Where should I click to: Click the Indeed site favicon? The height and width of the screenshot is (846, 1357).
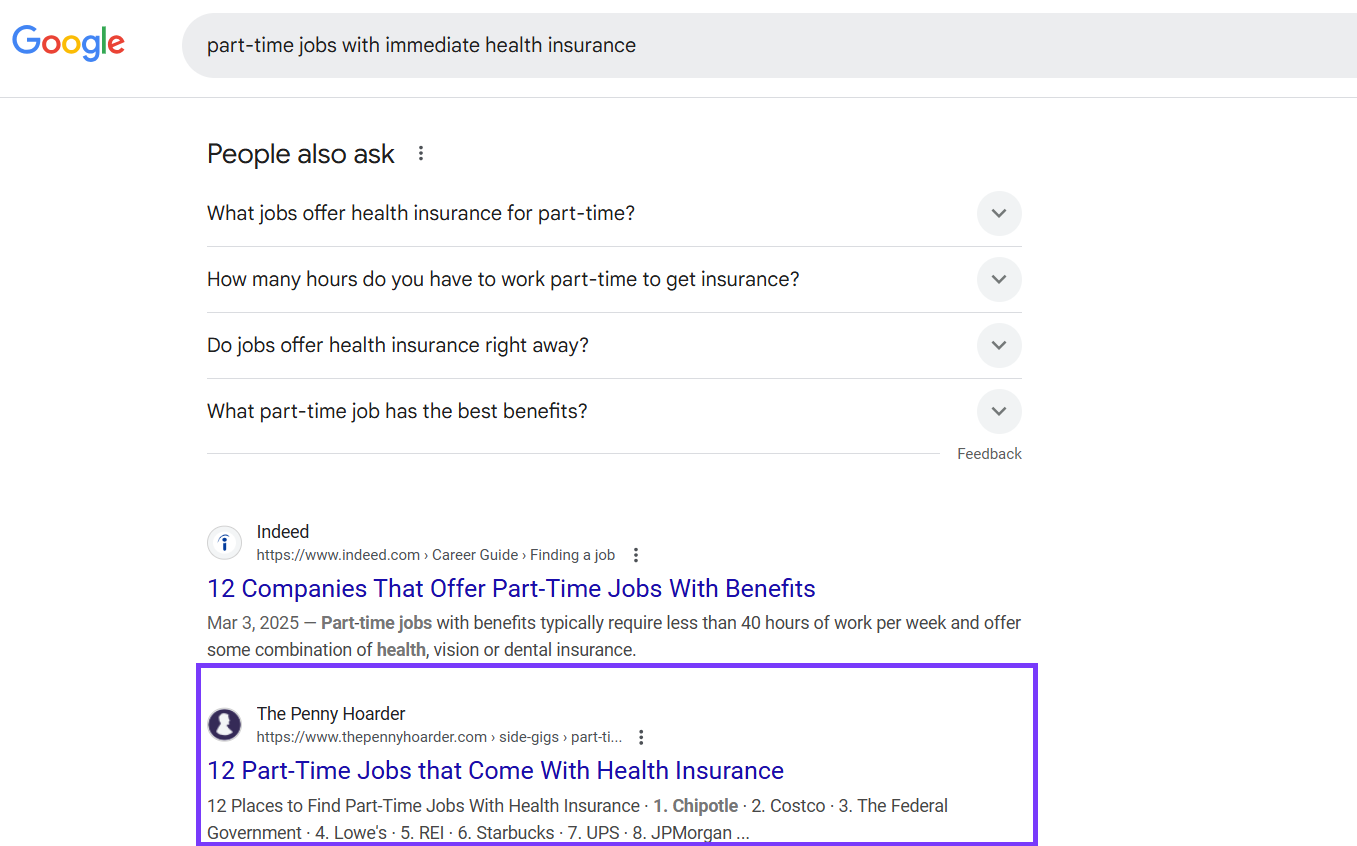tap(225, 543)
